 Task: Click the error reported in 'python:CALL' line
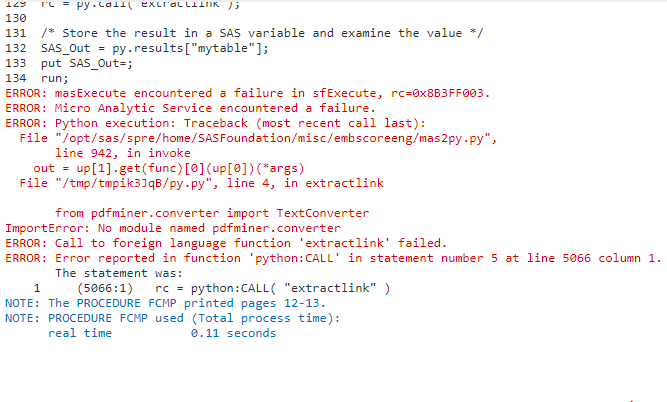[332, 258]
